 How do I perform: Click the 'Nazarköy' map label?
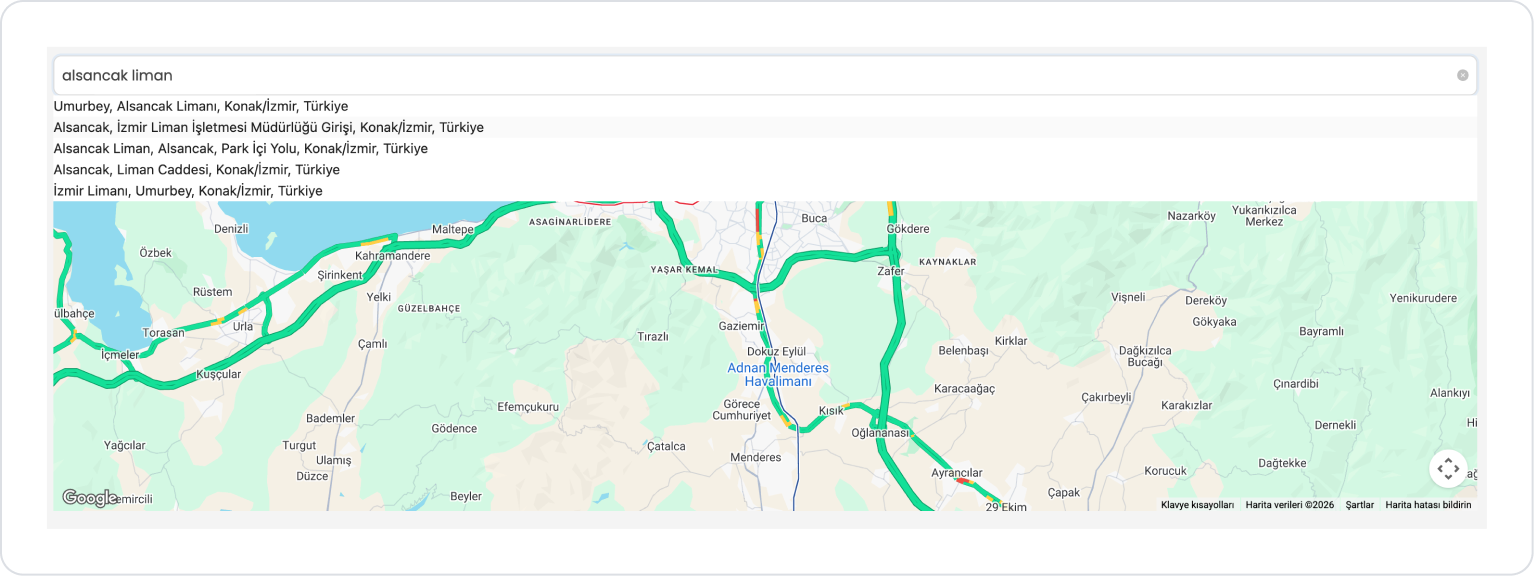click(1192, 216)
